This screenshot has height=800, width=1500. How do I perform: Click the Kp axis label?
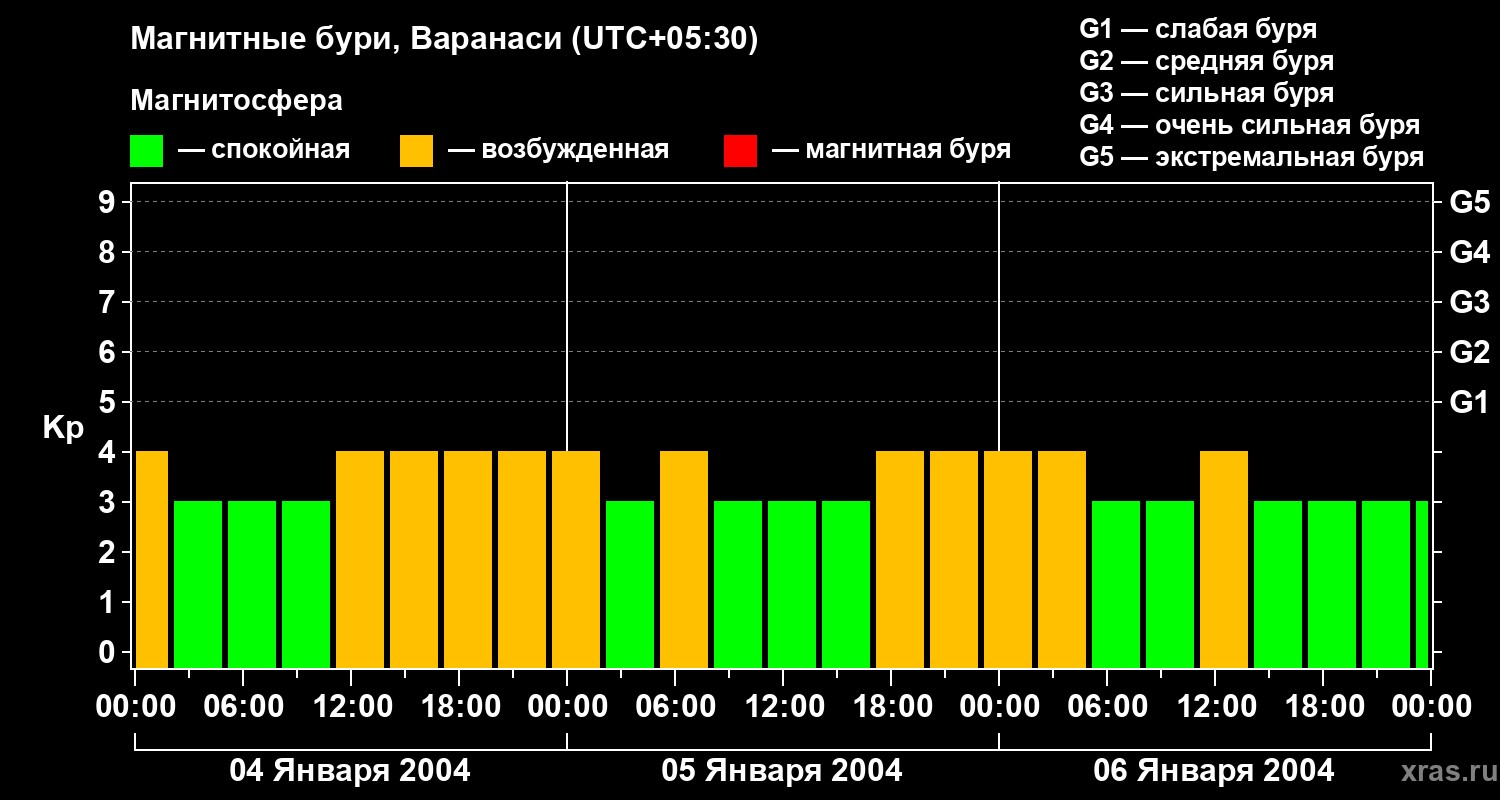[x=63, y=427]
